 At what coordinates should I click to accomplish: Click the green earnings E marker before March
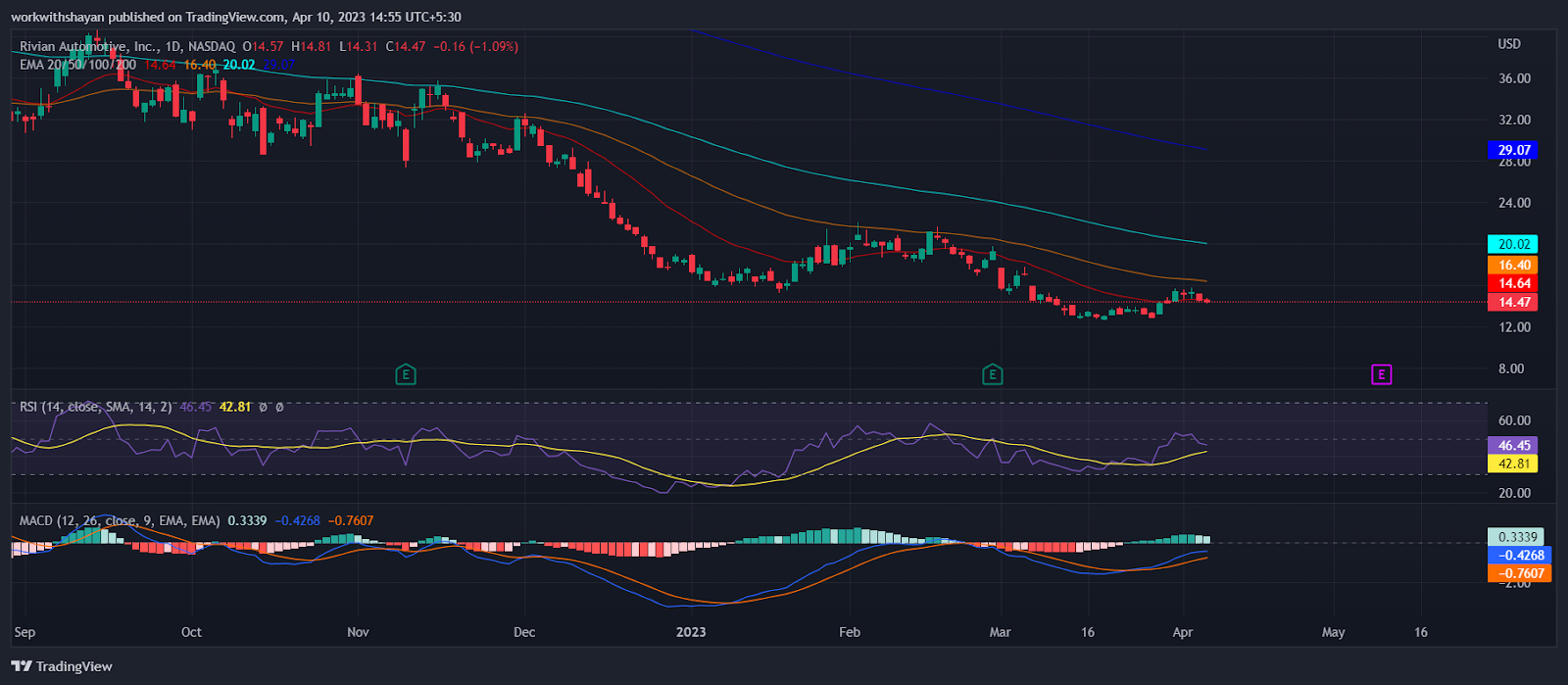pos(992,374)
